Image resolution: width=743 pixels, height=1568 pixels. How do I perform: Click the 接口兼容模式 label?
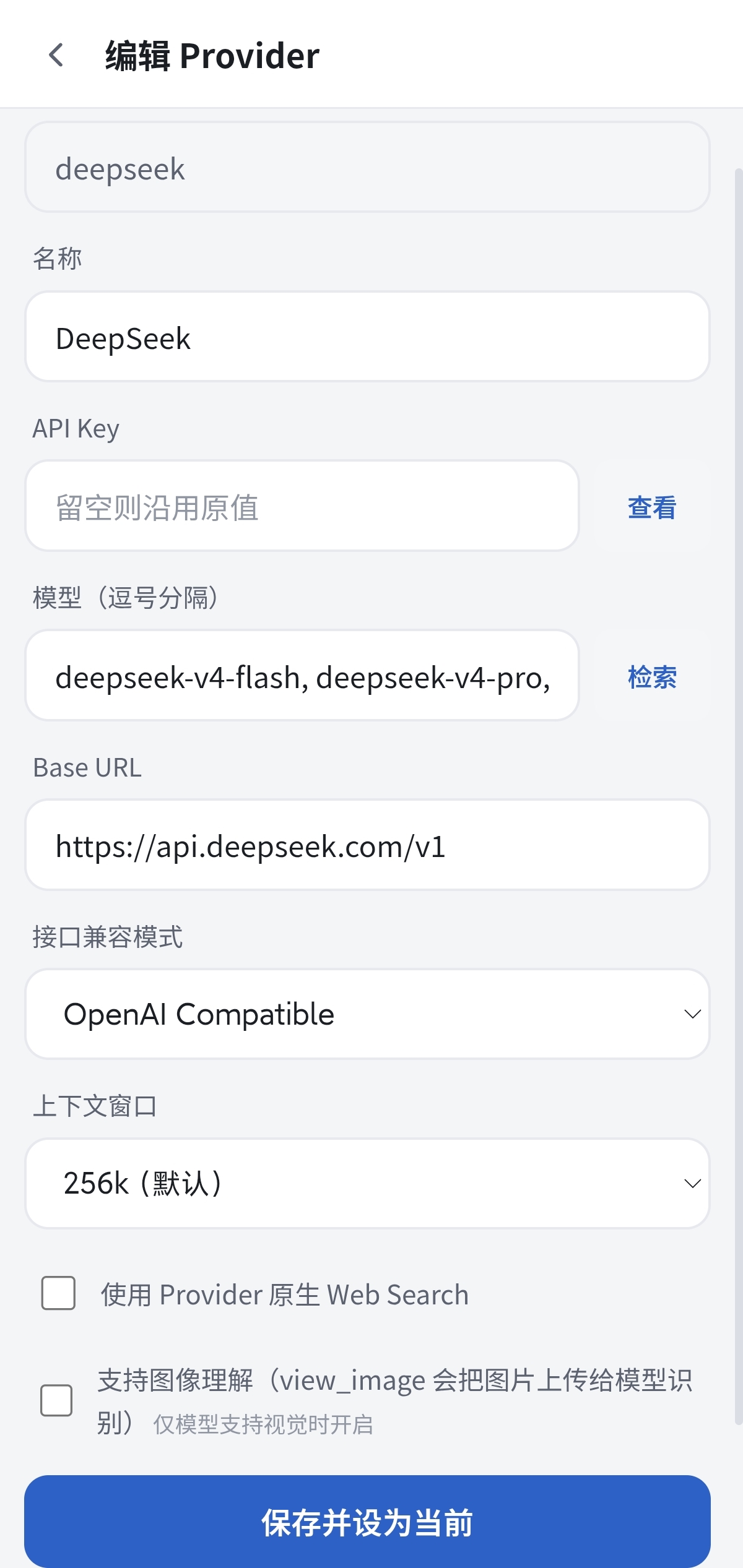pyautogui.click(x=108, y=936)
